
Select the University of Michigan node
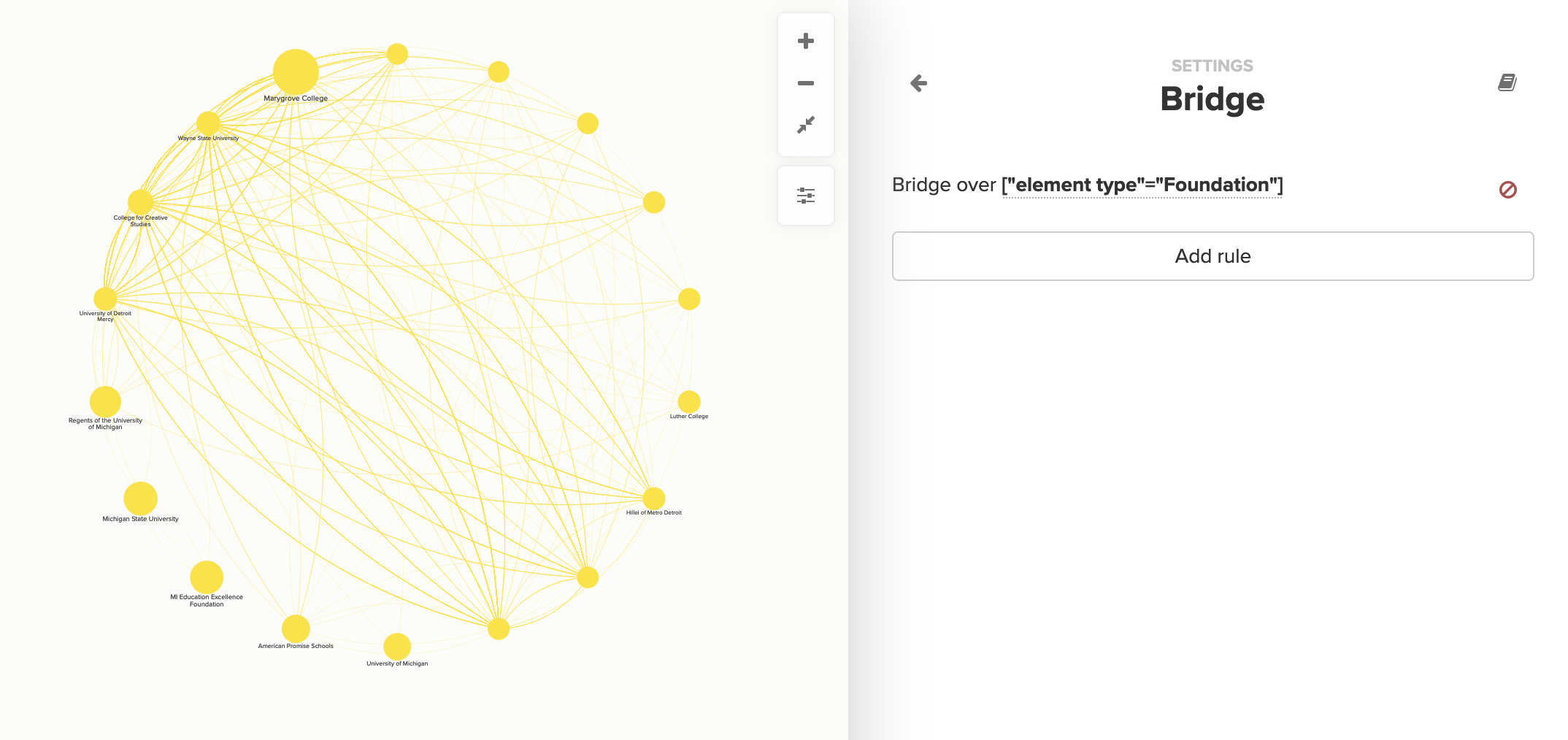pyautogui.click(x=397, y=647)
